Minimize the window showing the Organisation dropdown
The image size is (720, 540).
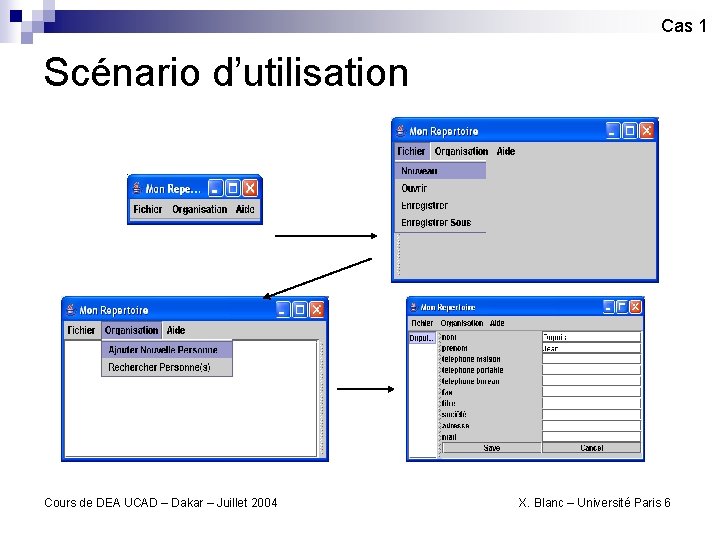283,310
